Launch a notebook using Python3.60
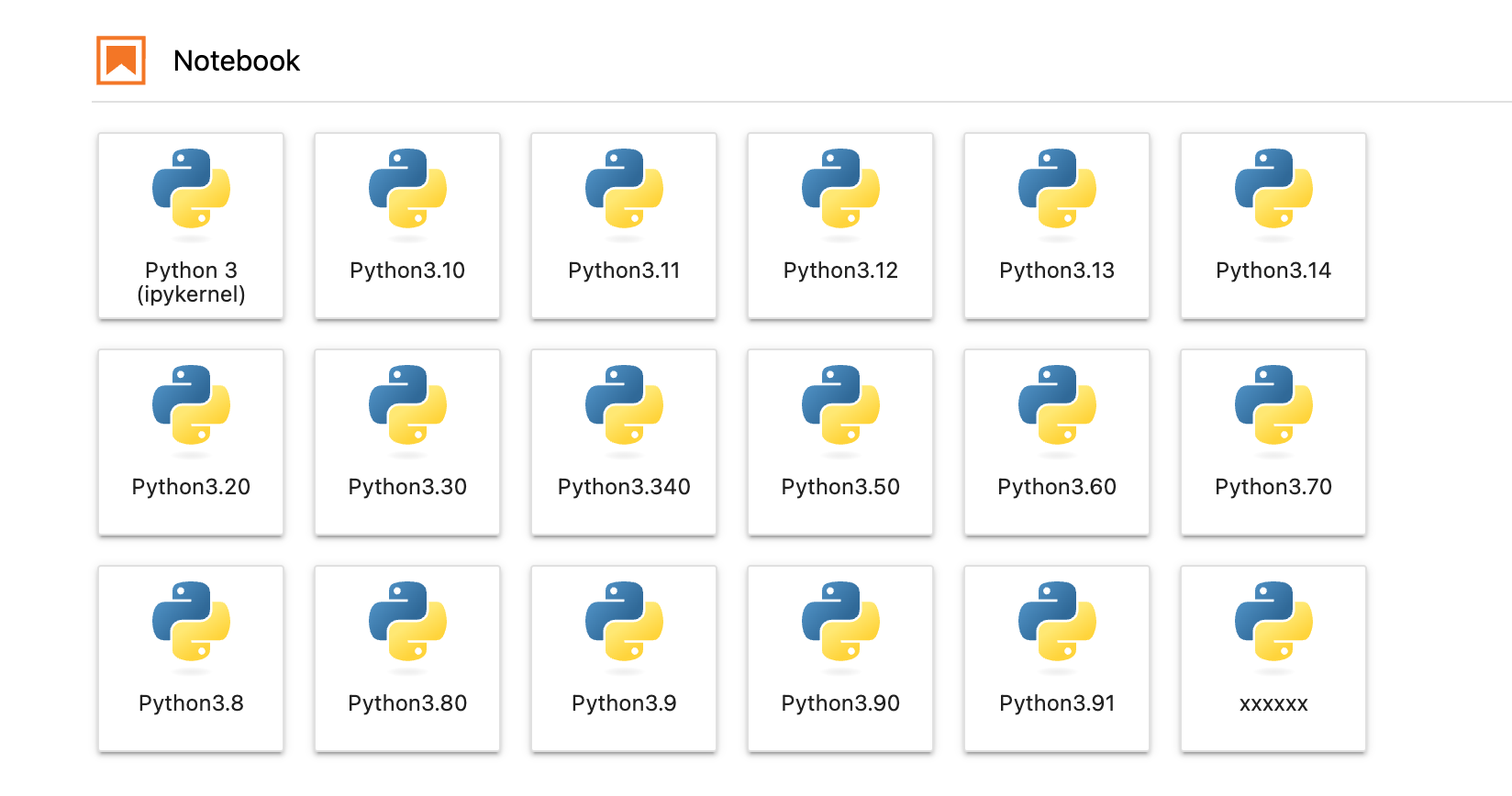Viewport: 1512px width, 796px height. (x=1057, y=442)
